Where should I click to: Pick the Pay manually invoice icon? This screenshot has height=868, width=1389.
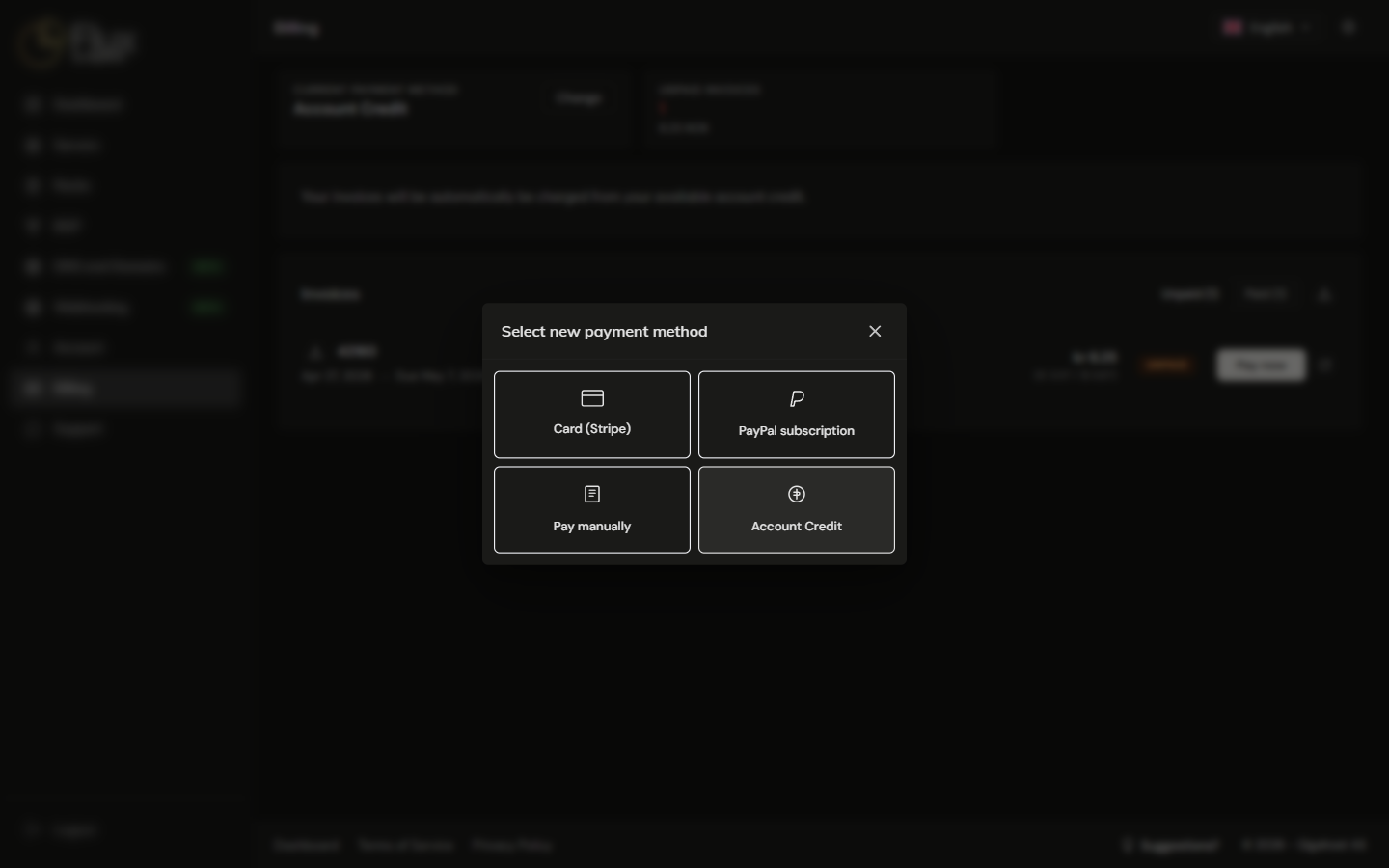[592, 494]
